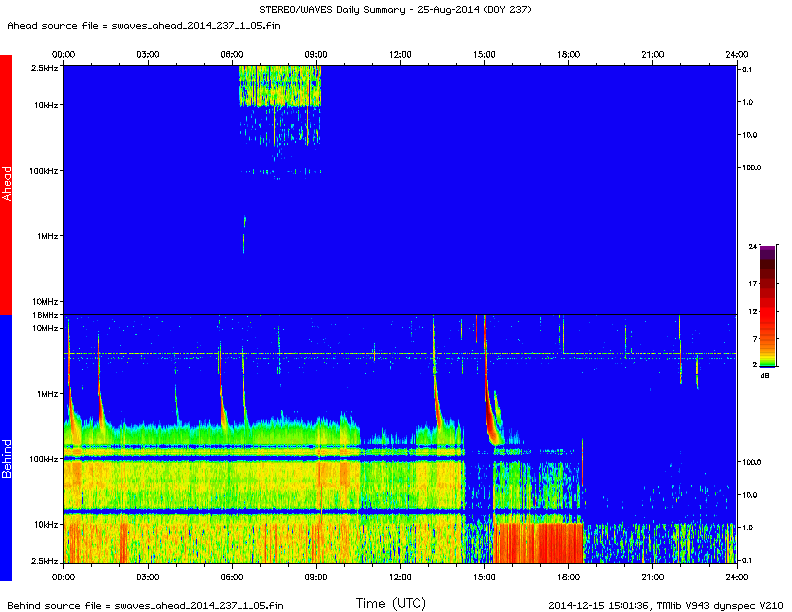Viewport: 792px width, 612px height.
Task: Click the Behind right axis 100.0 label
Action: pyautogui.click(x=751, y=462)
